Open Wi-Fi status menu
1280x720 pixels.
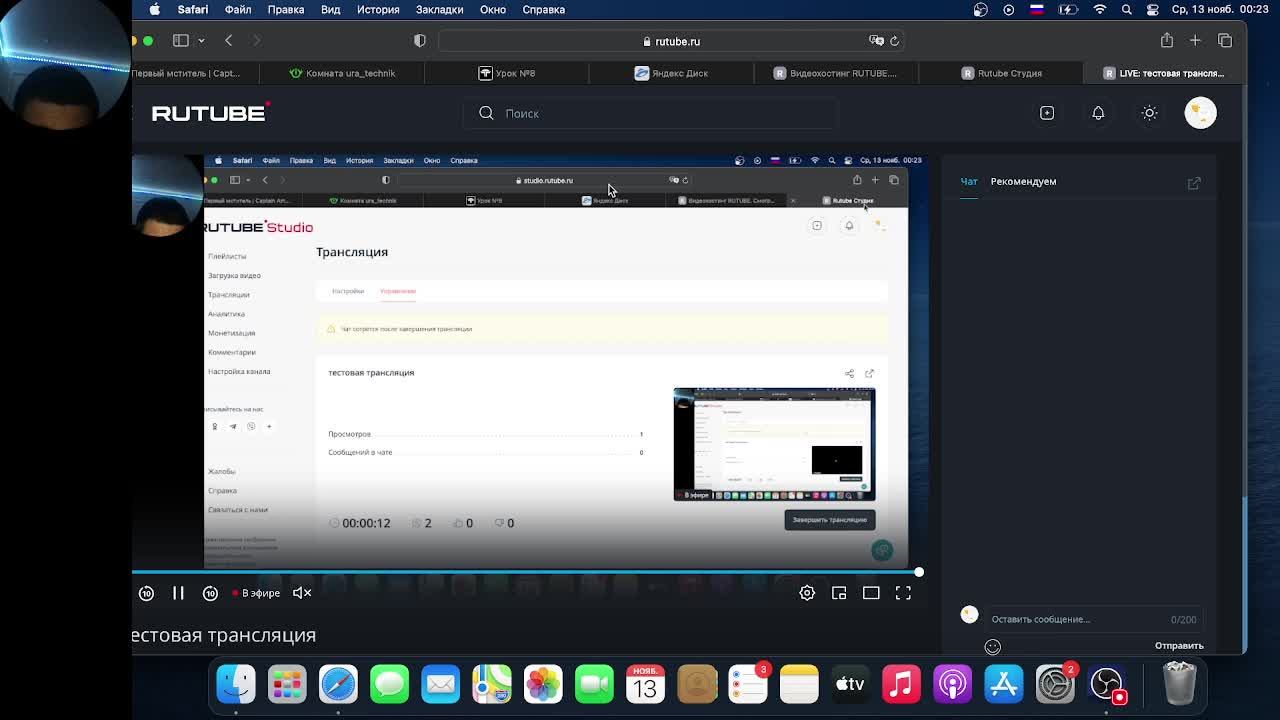(1100, 9)
